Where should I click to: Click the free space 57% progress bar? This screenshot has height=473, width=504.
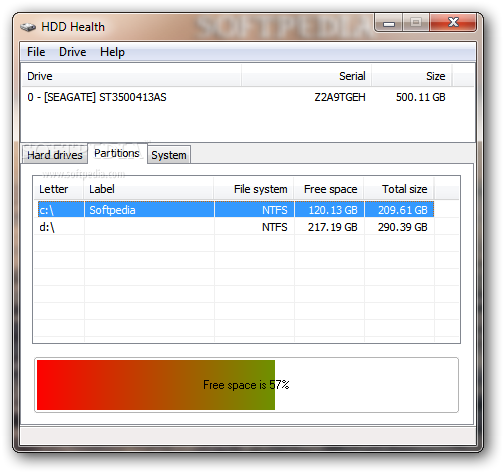coord(247,385)
